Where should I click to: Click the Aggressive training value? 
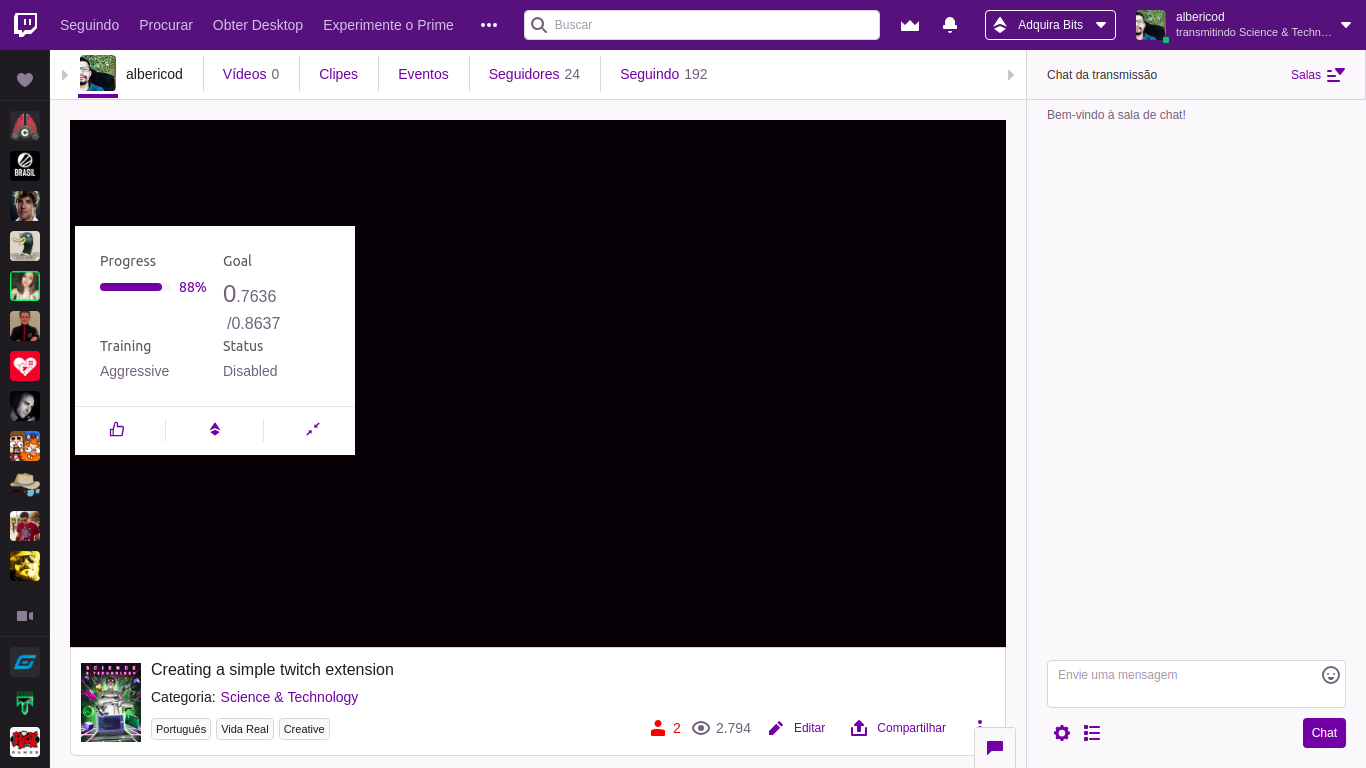[x=134, y=371]
